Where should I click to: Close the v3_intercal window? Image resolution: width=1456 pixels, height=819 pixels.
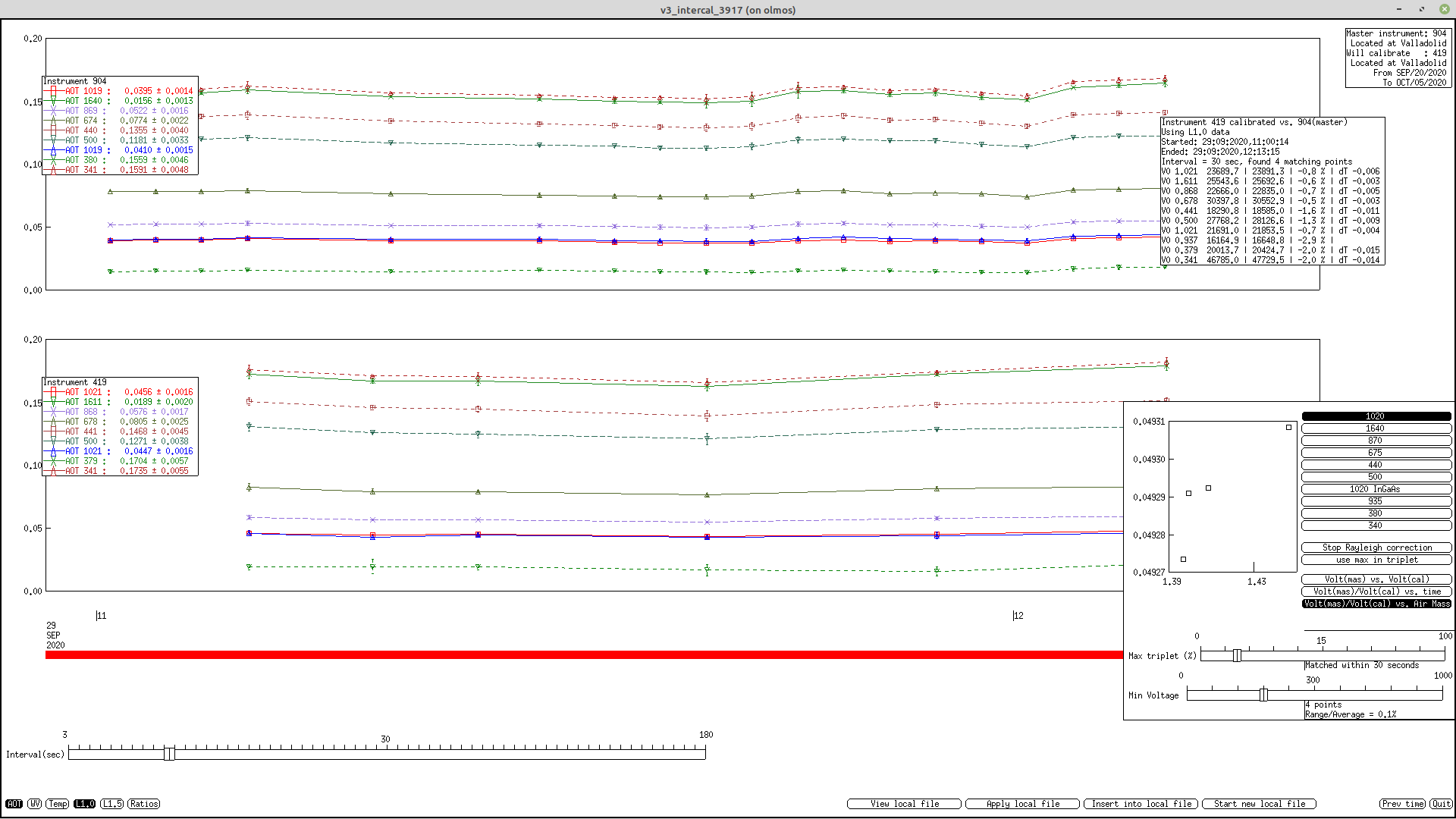click(x=1445, y=9)
